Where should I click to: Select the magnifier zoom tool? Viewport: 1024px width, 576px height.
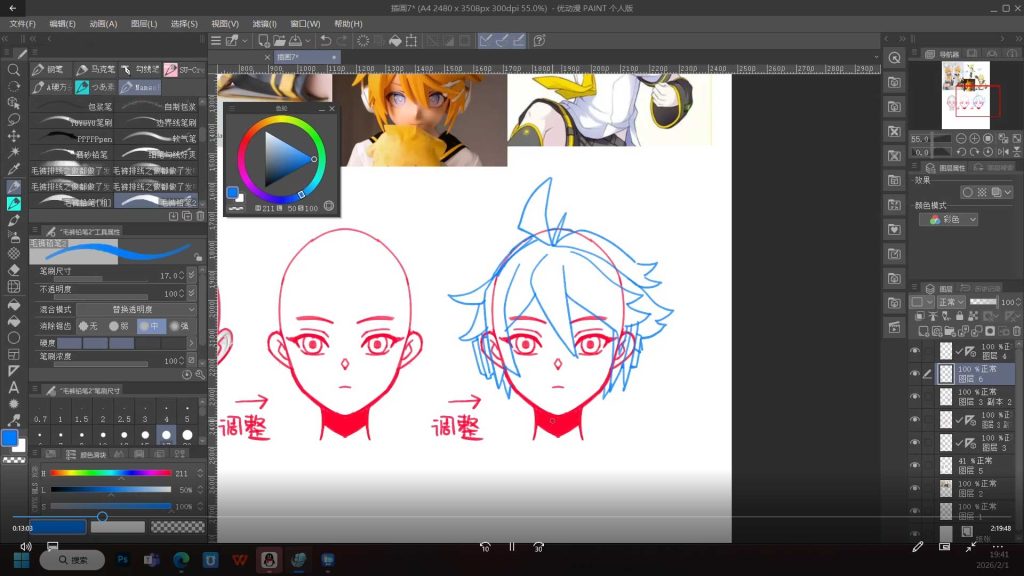coord(13,69)
